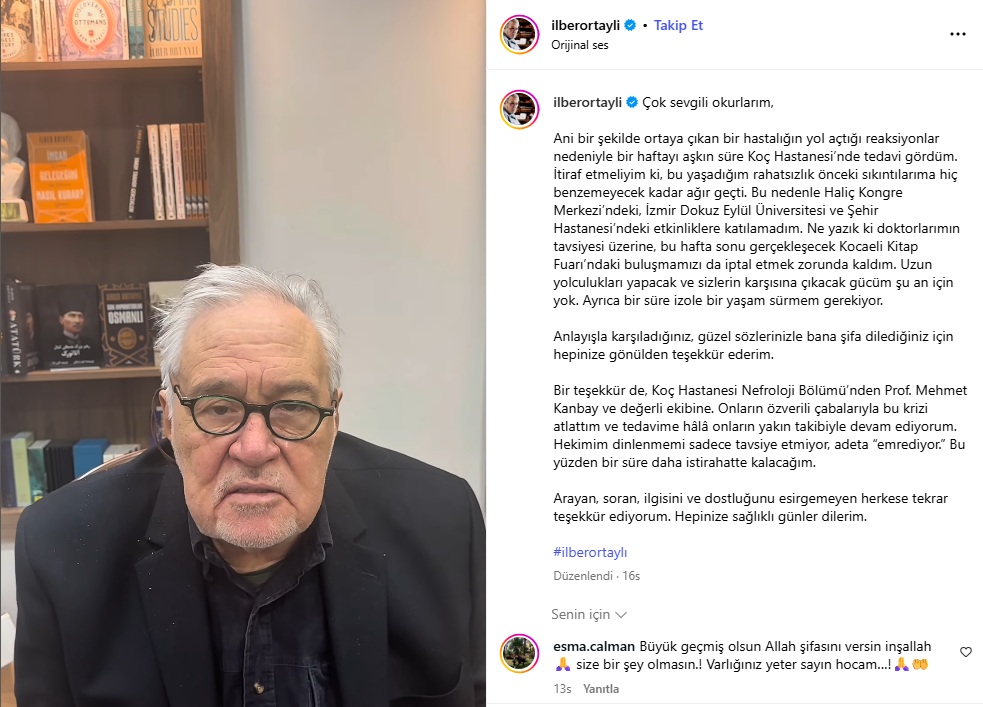
Task: Open ilberortayli username in the caption
Action: [587, 102]
